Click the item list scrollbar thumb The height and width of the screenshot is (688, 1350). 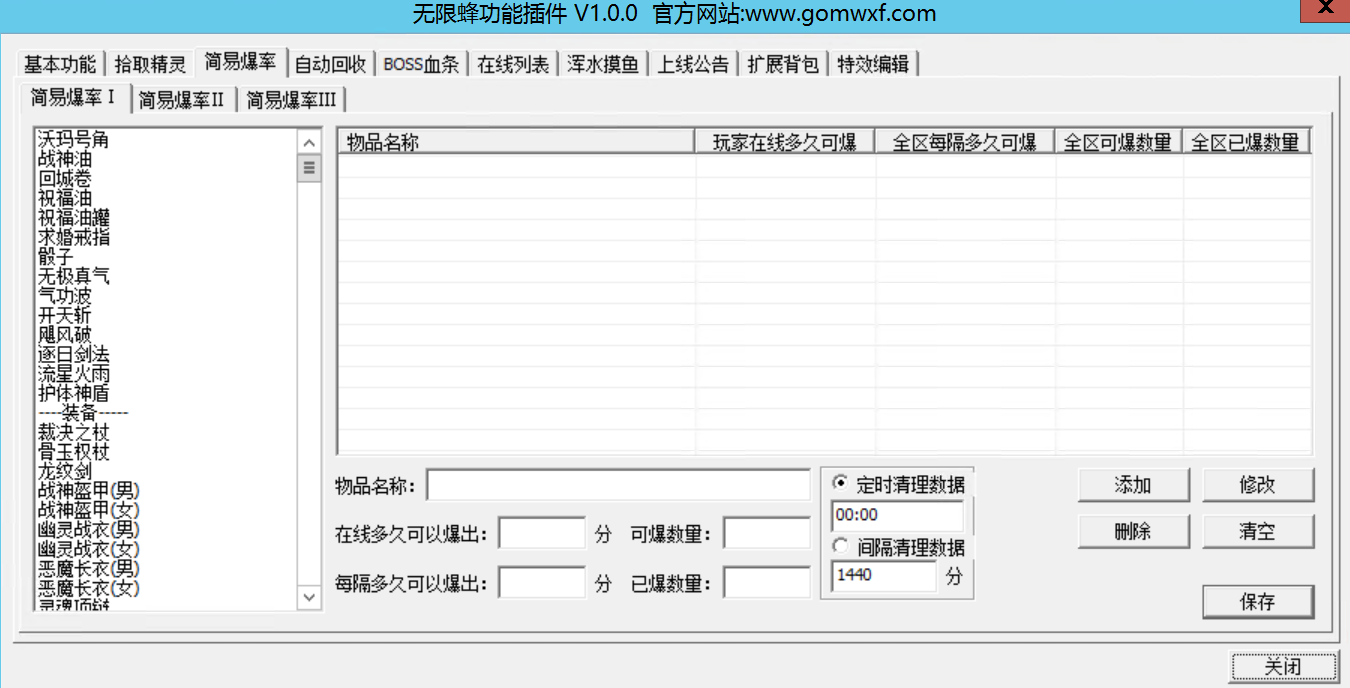(309, 168)
